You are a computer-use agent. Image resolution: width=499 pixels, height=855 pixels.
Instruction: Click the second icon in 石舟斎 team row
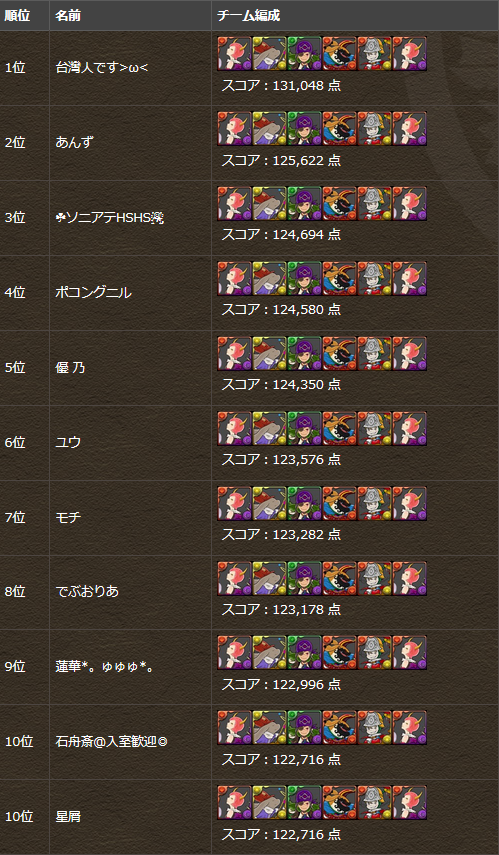tap(269, 727)
